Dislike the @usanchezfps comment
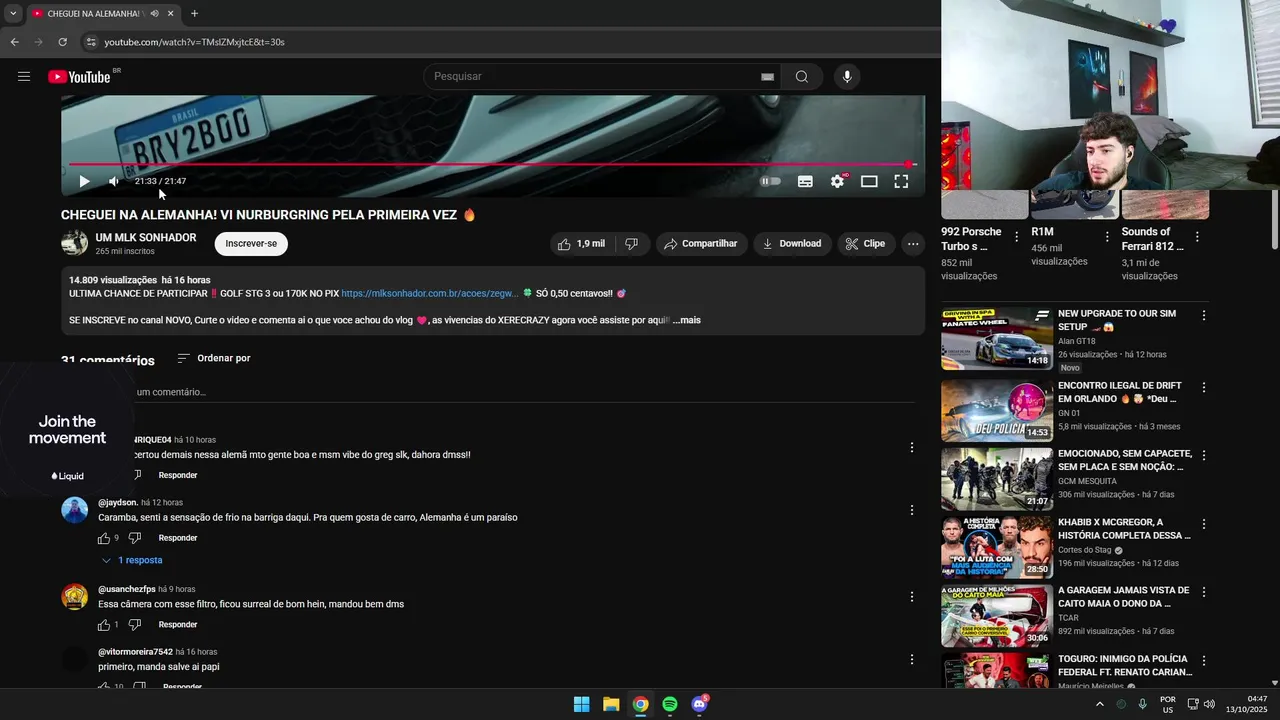The image size is (1280, 720). 135,625
